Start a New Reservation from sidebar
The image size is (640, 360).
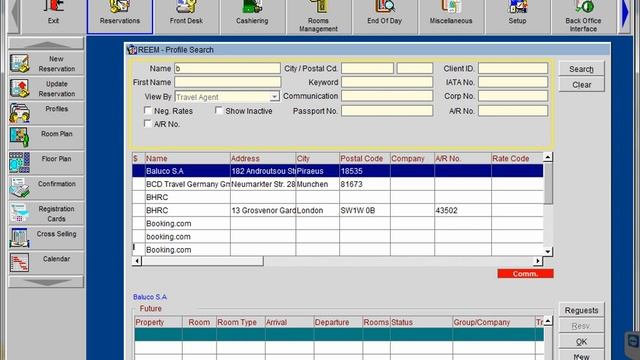pyautogui.click(x=46, y=64)
